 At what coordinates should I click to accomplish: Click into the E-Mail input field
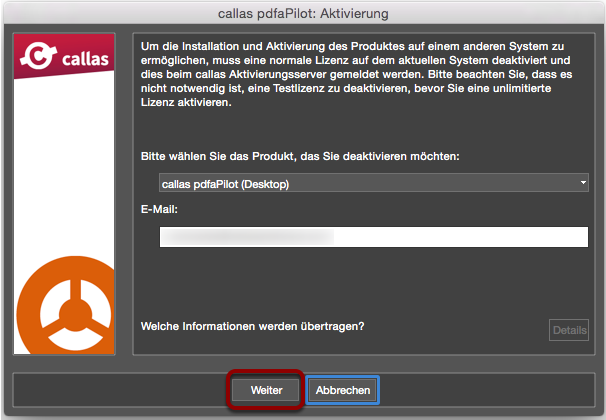[374, 237]
